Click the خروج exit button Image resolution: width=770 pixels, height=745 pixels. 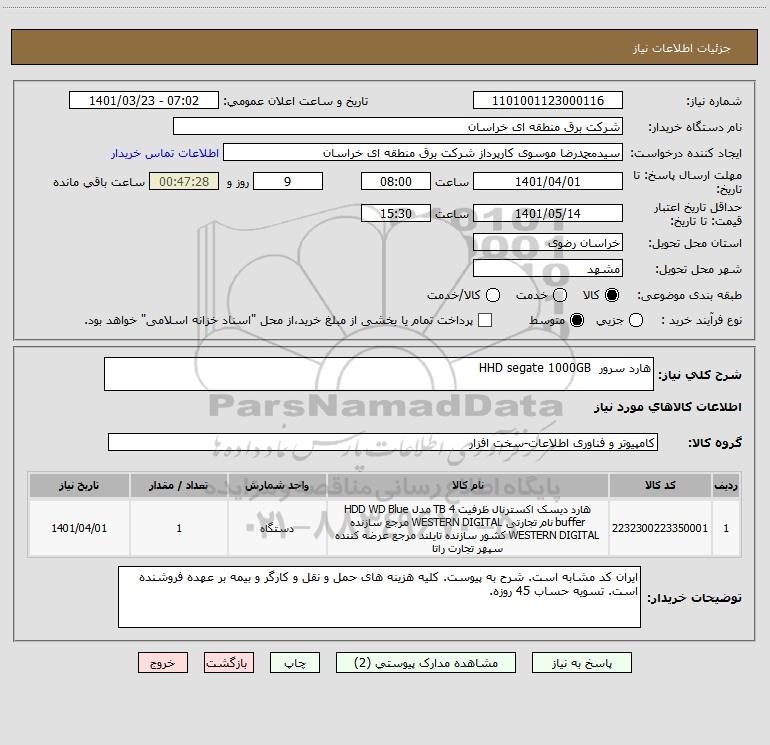(163, 662)
